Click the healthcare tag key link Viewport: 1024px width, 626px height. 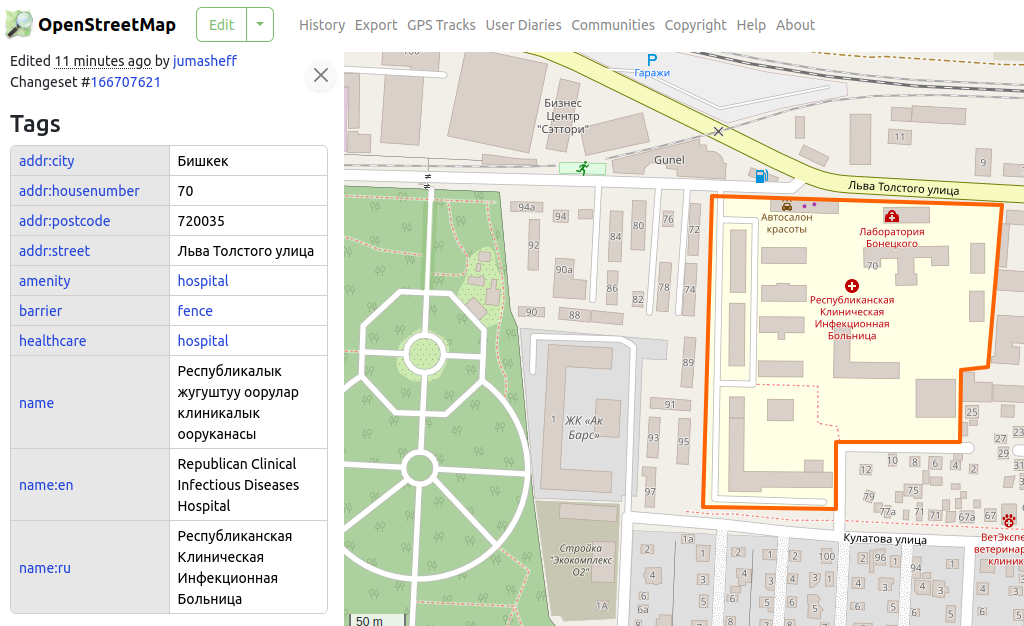coord(52,341)
